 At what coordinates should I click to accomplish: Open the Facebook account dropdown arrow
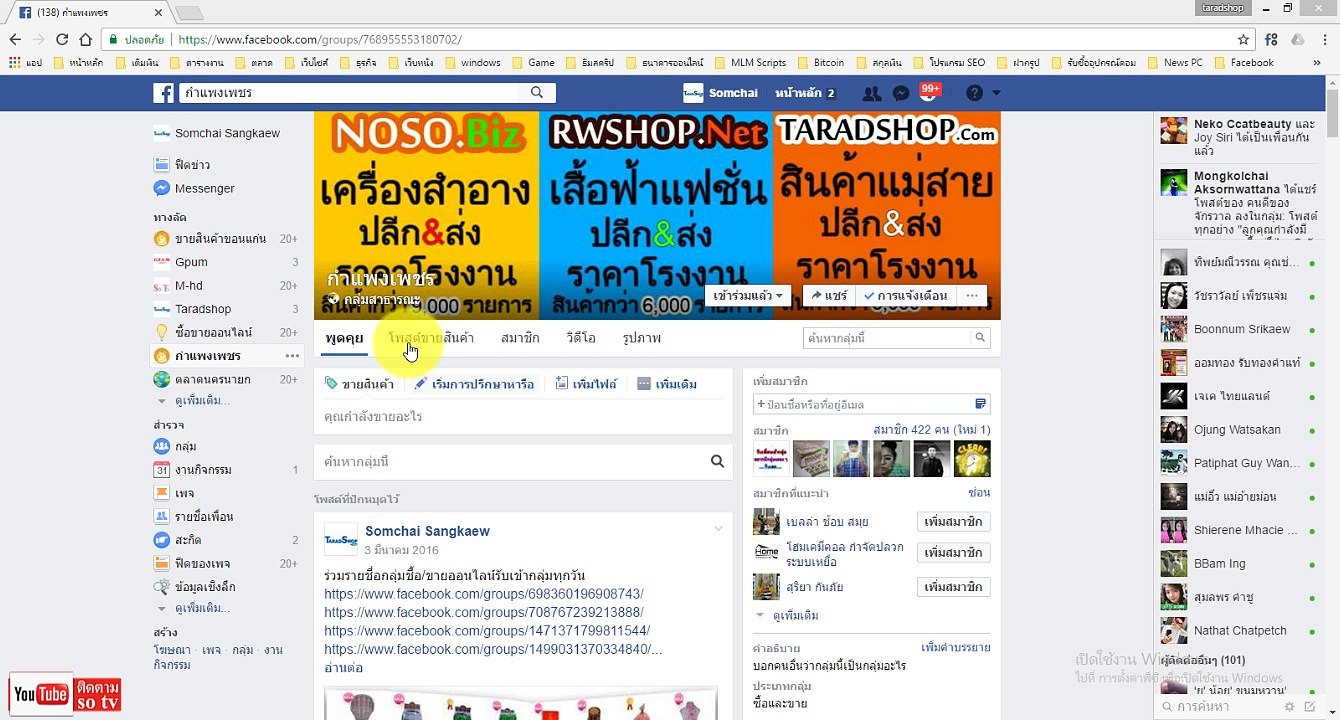996,93
